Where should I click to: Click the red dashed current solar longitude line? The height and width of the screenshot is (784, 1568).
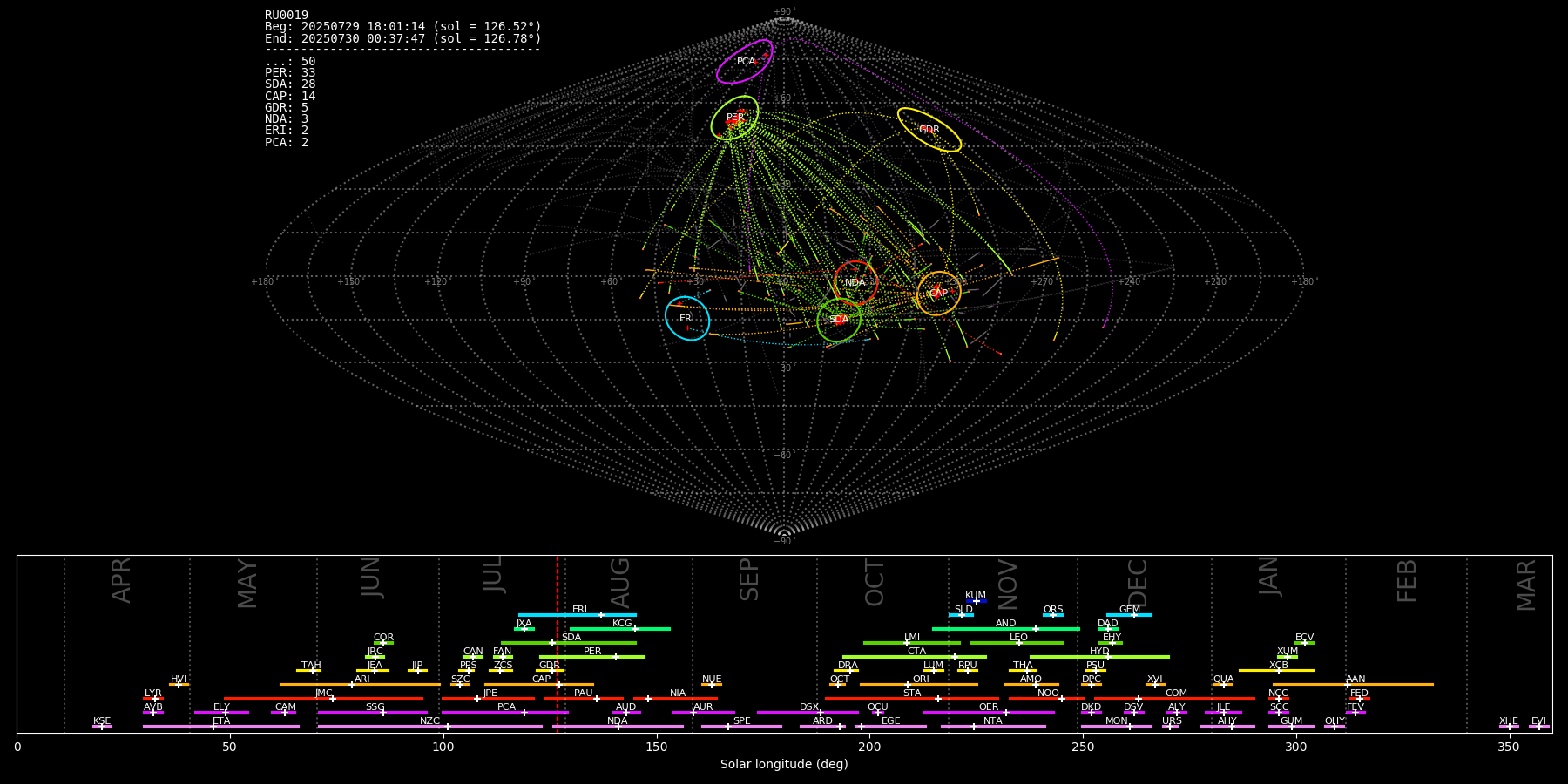point(558,645)
